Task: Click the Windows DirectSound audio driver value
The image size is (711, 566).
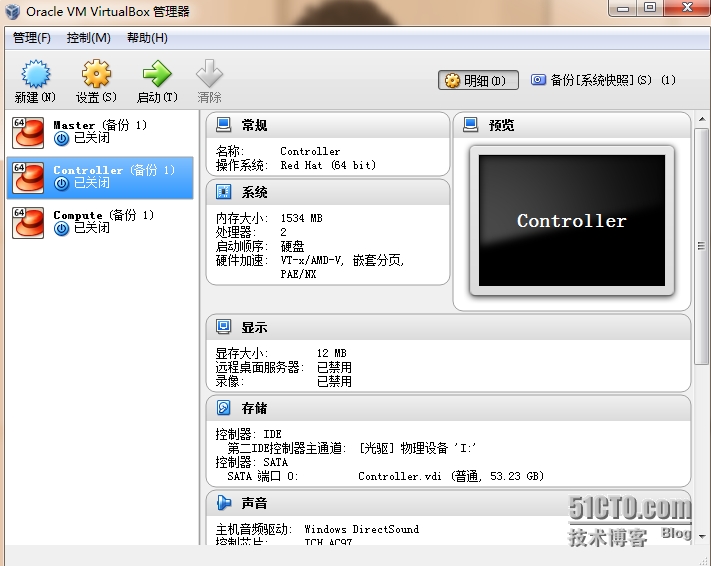Action: pyautogui.click(x=362, y=529)
